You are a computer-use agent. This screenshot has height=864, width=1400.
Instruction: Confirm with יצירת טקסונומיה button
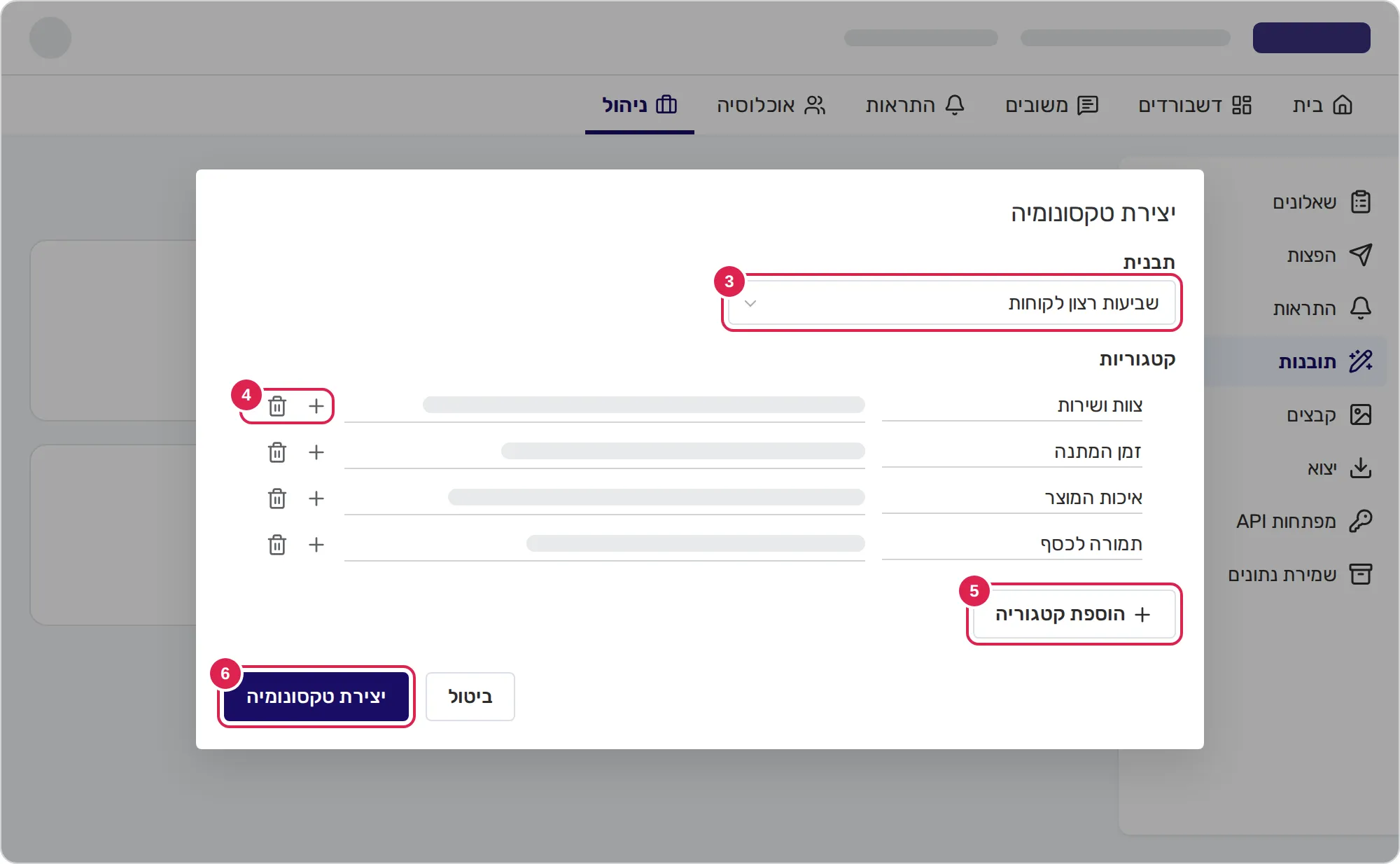(x=316, y=697)
